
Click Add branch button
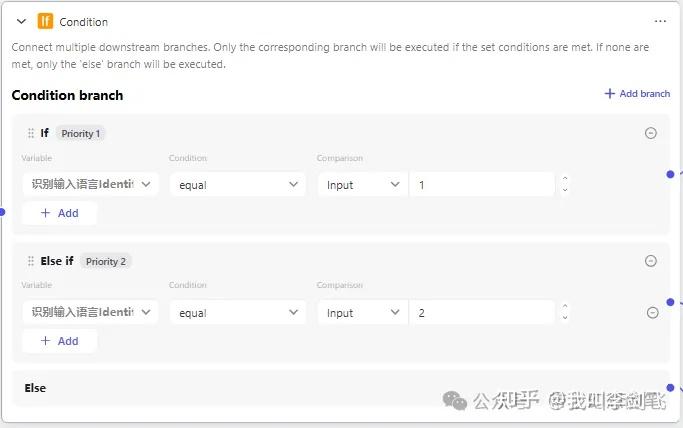[637, 94]
